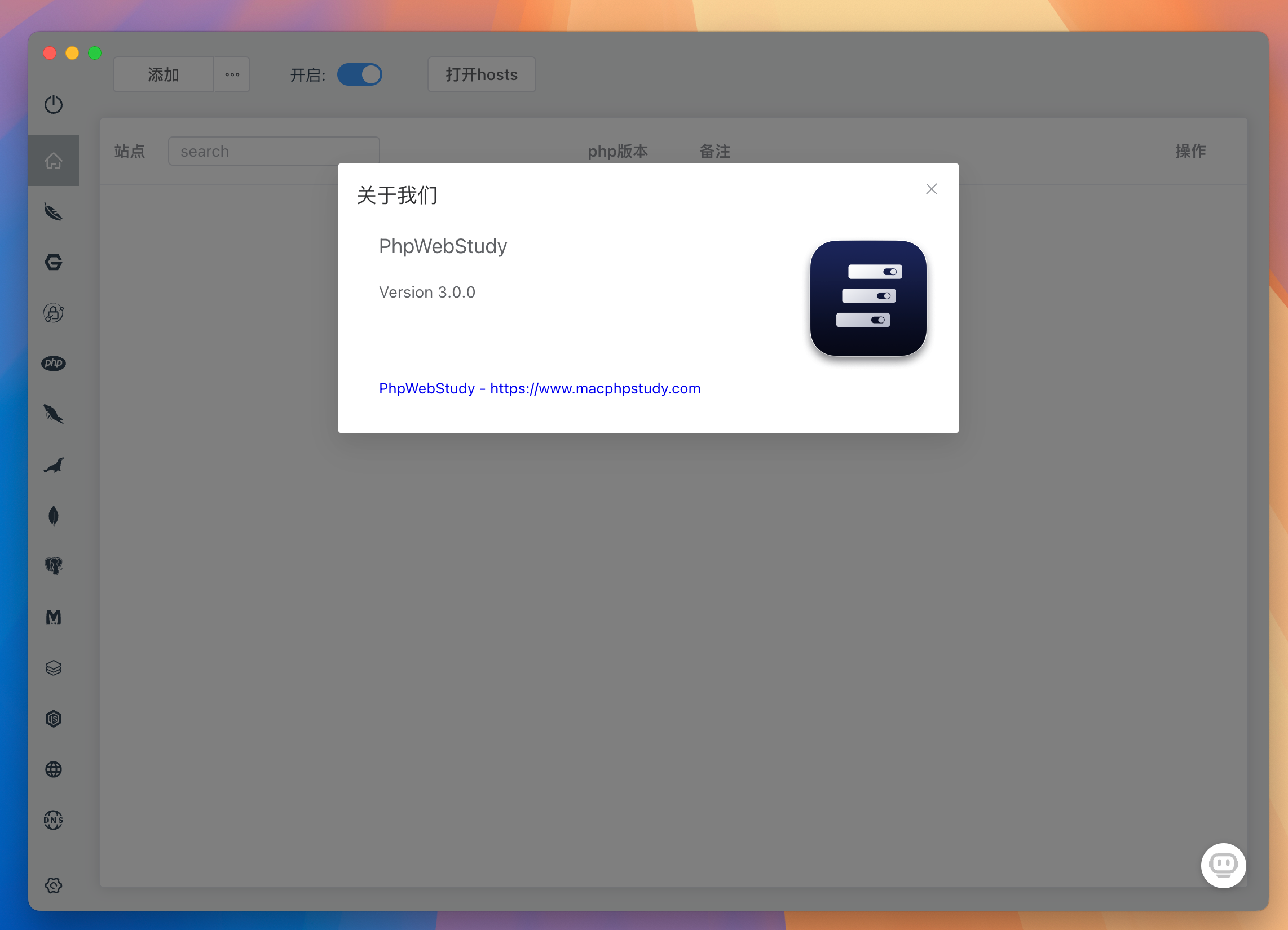Open the Apache feather icon

coord(54,212)
